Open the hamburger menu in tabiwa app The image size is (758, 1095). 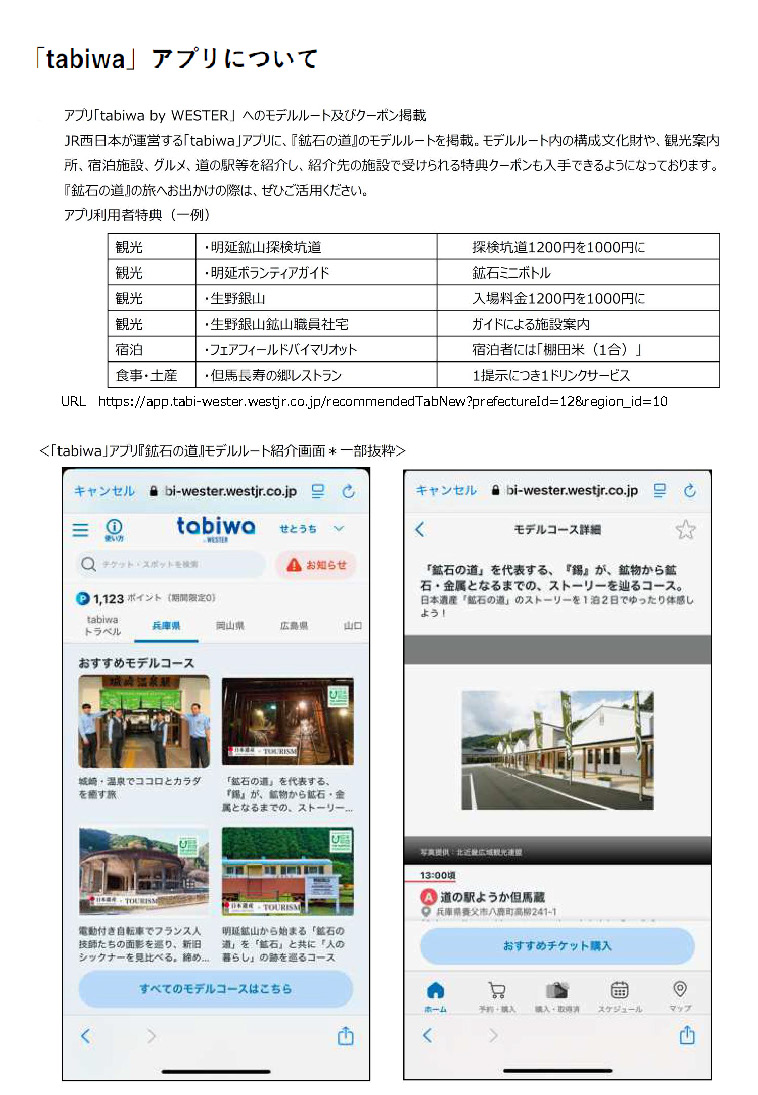pos(80,529)
